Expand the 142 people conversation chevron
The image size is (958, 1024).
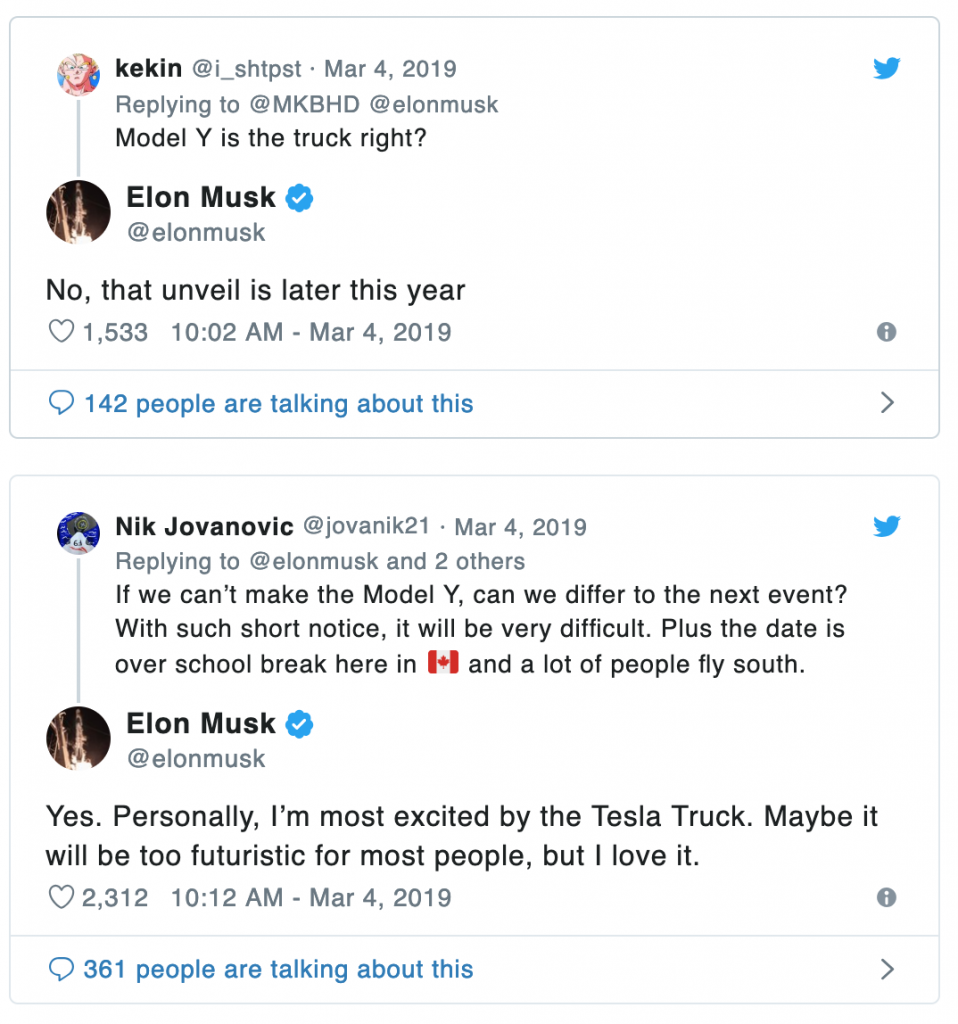(x=886, y=403)
